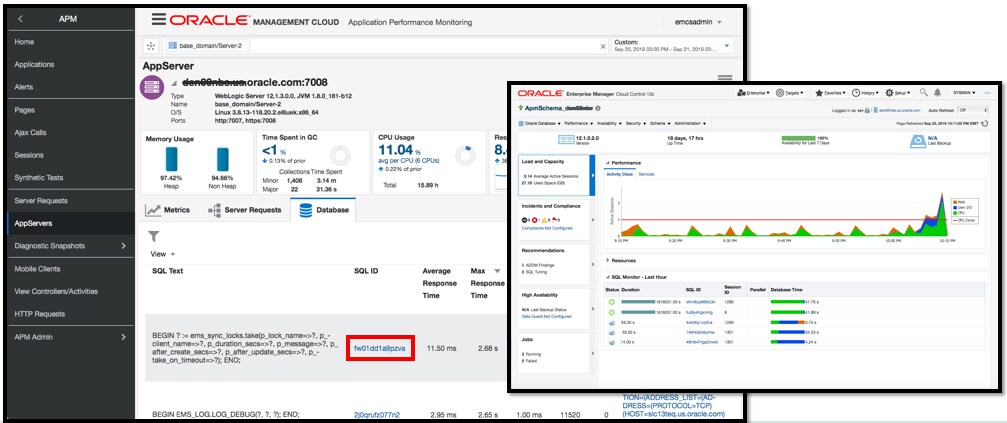1007x423 pixels.
Task: Open Security menu in database toolbar
Action: tap(636, 123)
